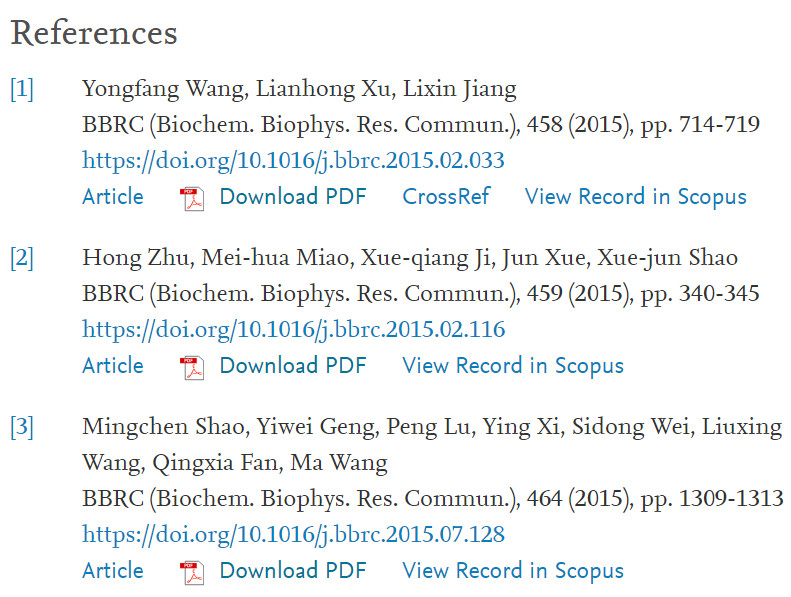This screenshot has height=597, width=791.
Task: Click PDF icon for reference 3
Action: coord(191,572)
